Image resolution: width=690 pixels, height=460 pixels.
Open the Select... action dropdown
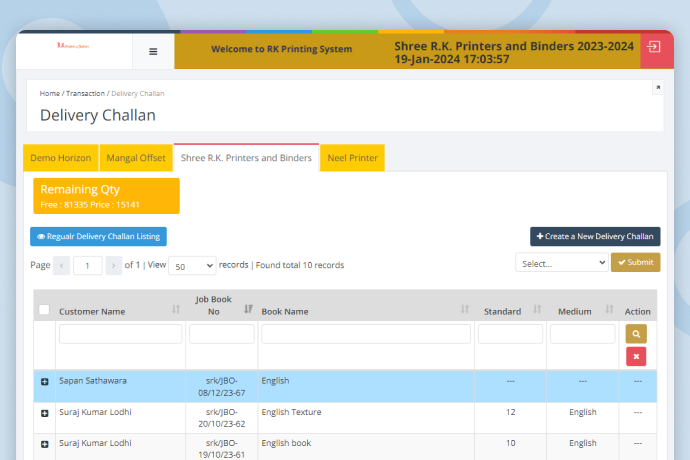(562, 263)
